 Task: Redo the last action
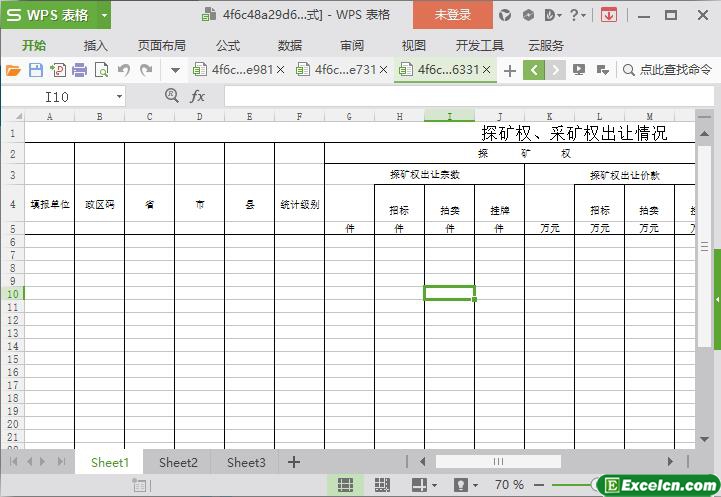[146, 70]
